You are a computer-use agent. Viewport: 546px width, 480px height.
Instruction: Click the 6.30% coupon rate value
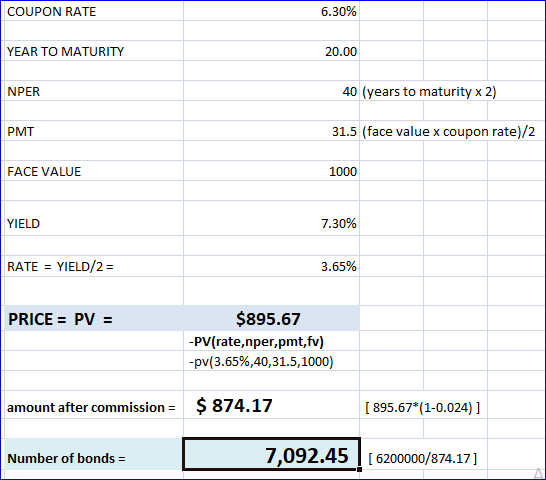click(338, 12)
